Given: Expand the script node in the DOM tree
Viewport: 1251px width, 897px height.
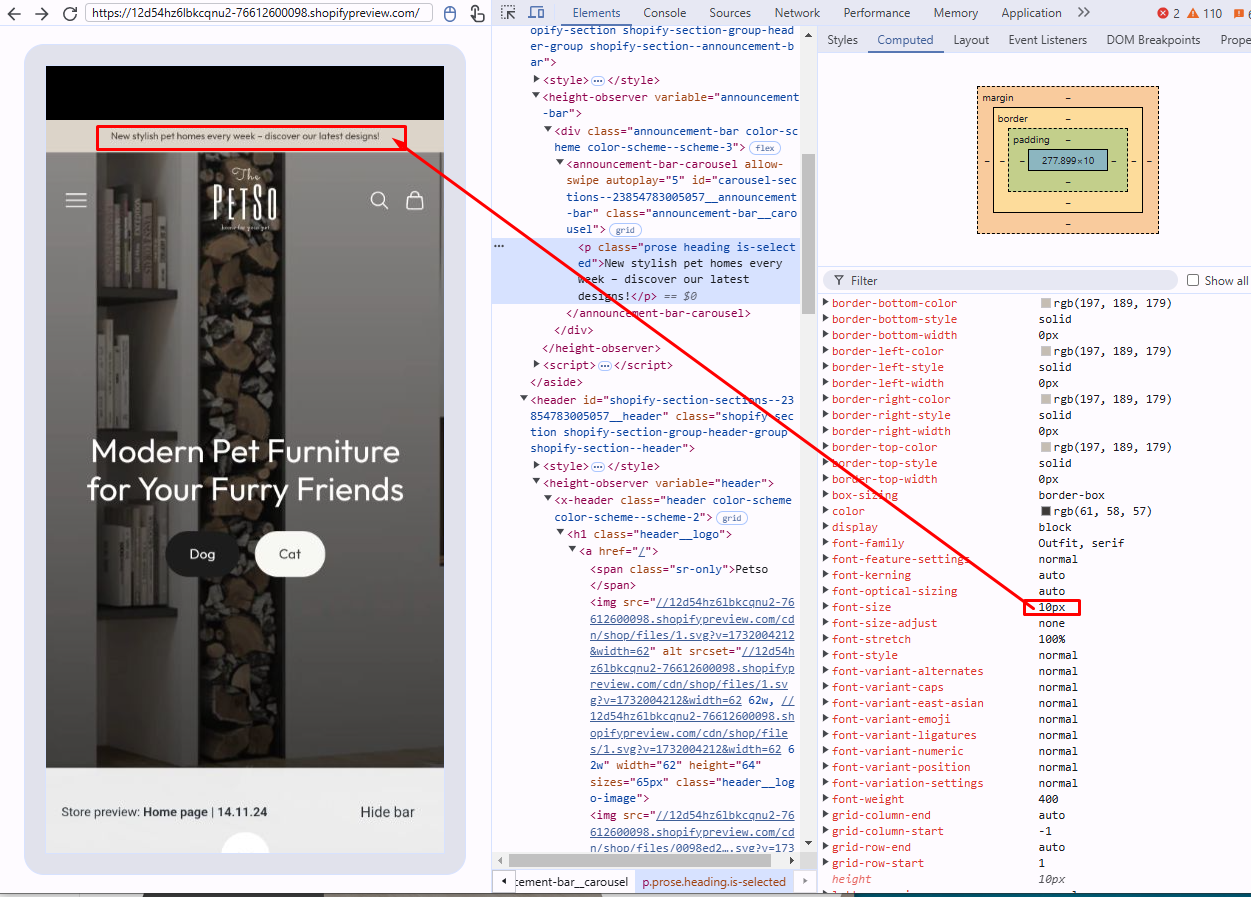Looking at the screenshot, I should click(537, 366).
